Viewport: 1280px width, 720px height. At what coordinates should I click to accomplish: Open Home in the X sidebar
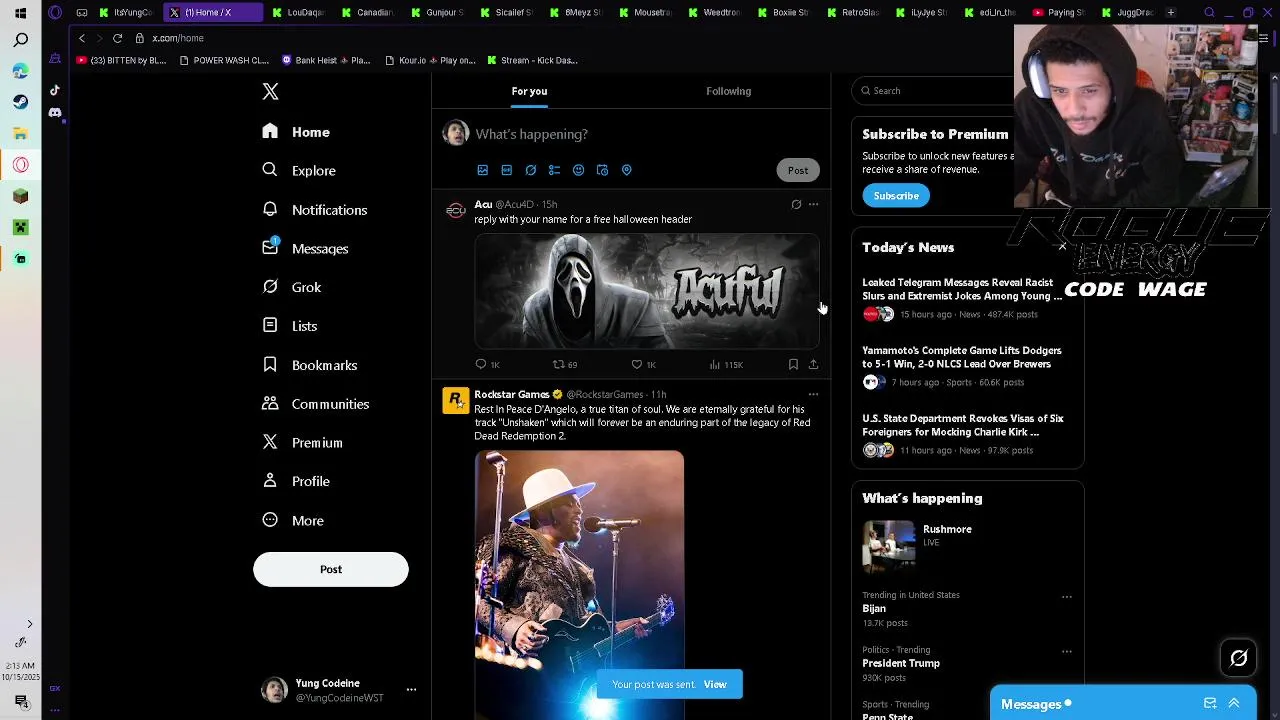click(x=296, y=132)
